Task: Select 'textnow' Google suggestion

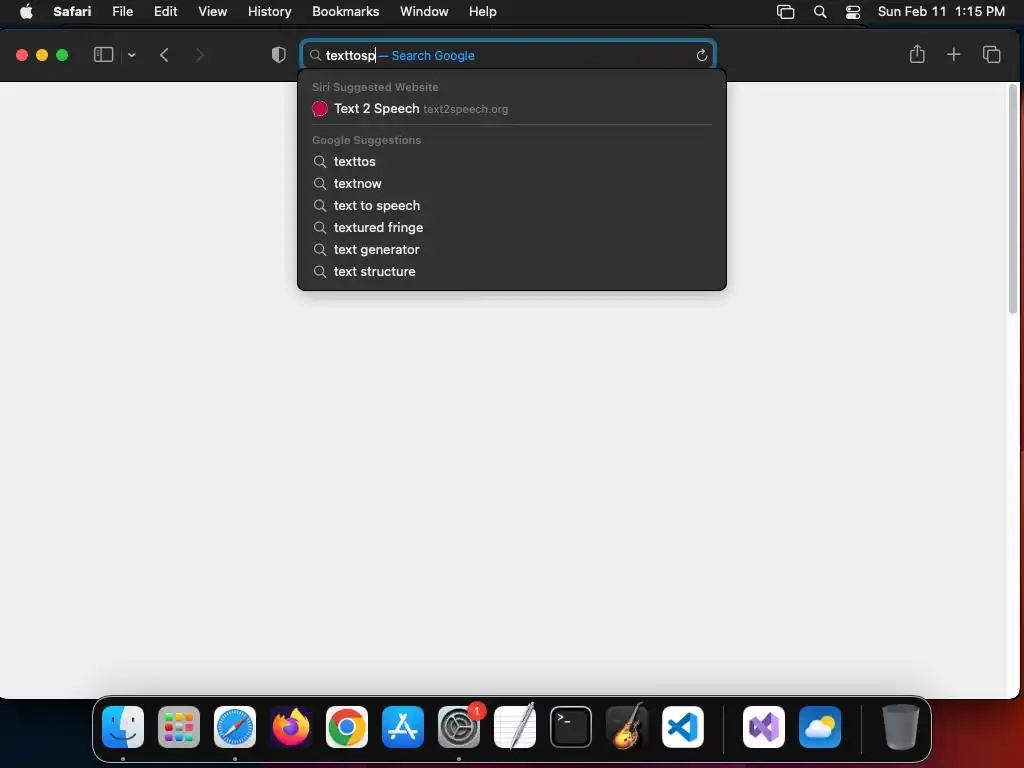Action: [511, 184]
